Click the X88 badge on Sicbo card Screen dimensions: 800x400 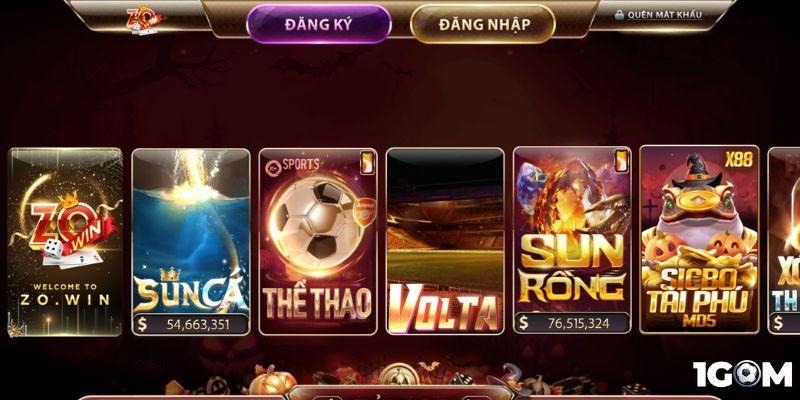[x=738, y=160]
